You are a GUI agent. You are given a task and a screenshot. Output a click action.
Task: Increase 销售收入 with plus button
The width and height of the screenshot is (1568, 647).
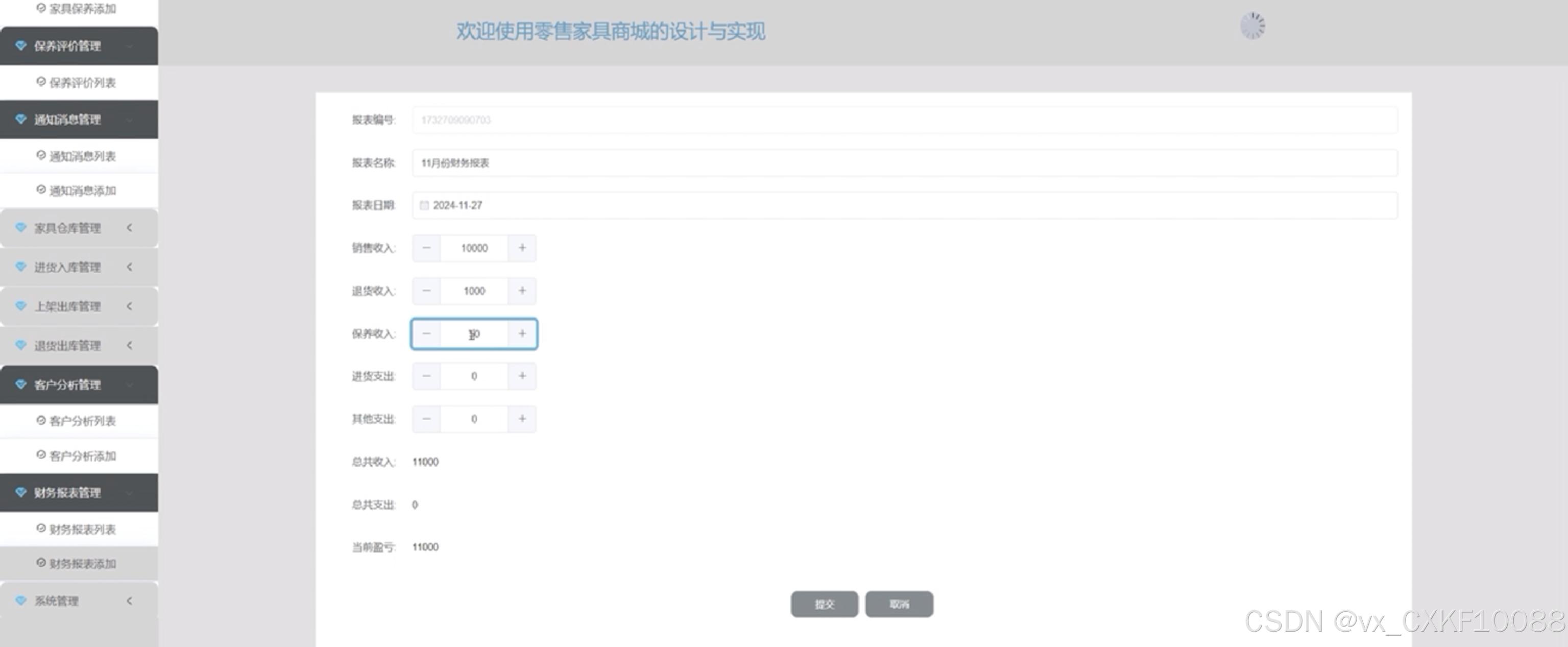522,248
